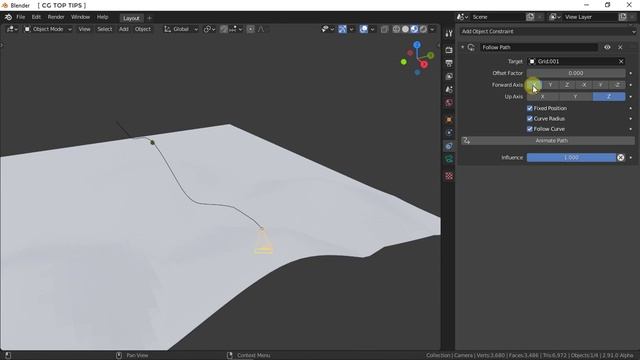Open the viewport Add menu

(x=124, y=29)
